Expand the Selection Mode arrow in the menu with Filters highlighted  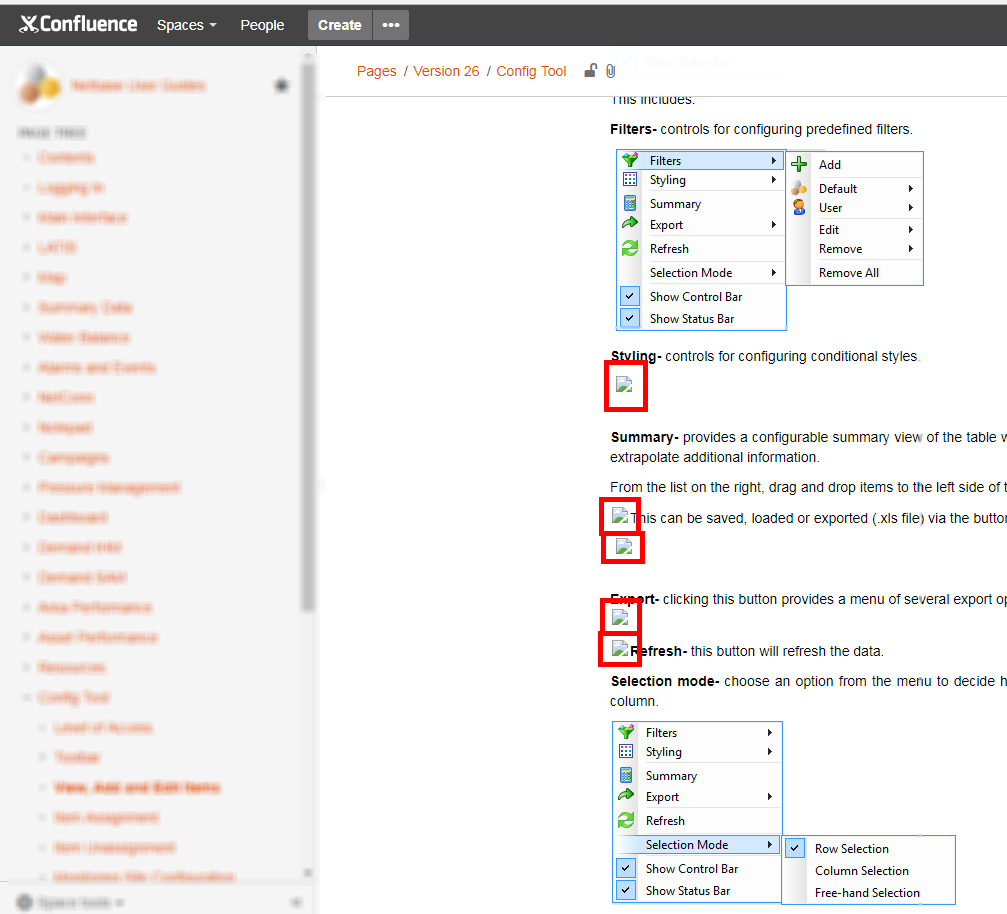click(x=774, y=272)
